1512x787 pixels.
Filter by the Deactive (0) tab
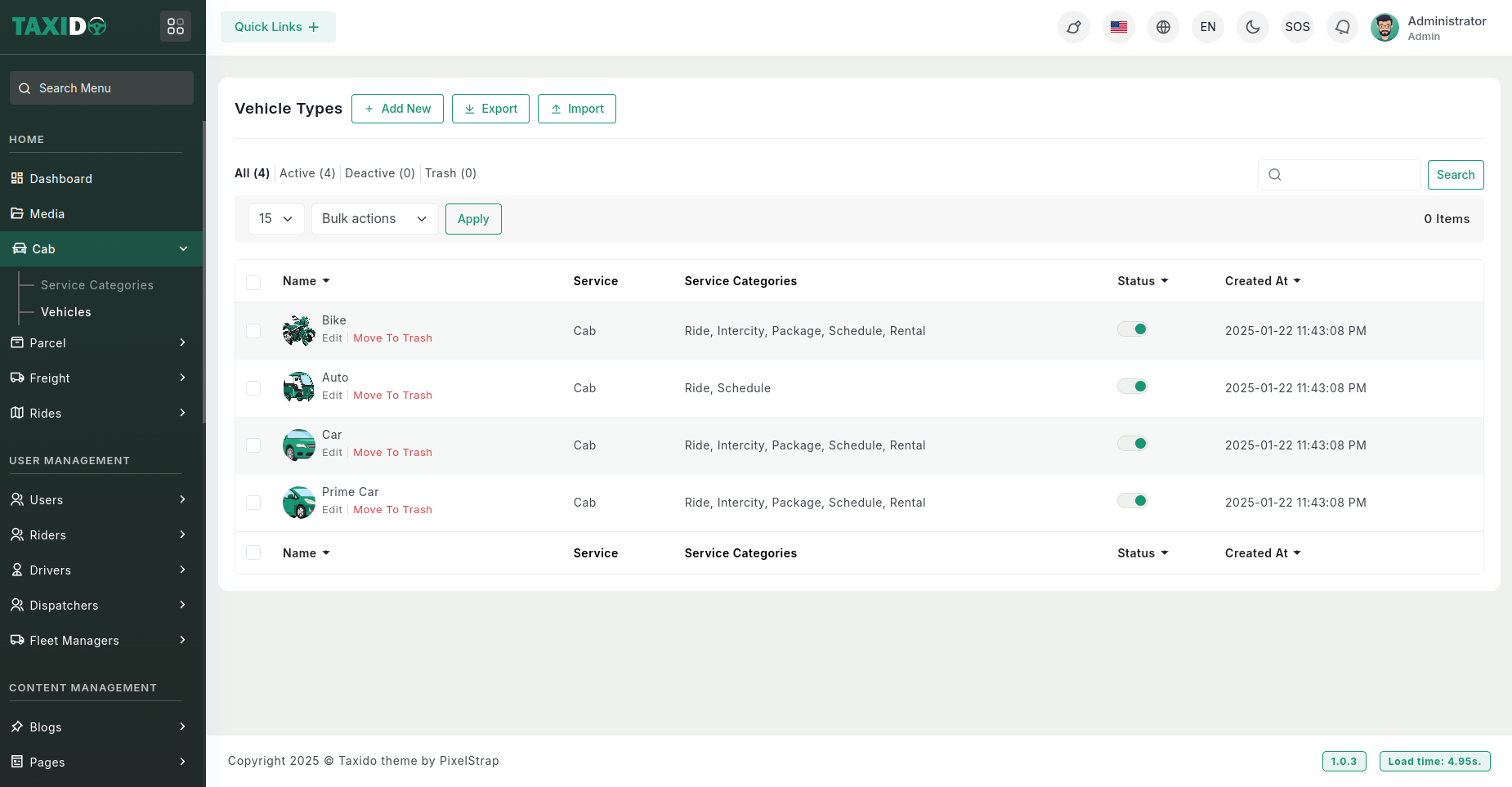(379, 173)
